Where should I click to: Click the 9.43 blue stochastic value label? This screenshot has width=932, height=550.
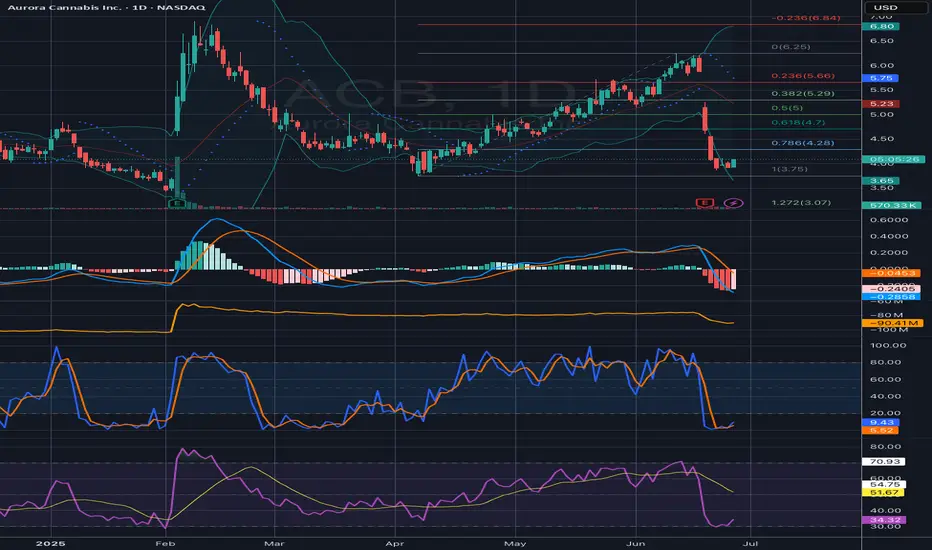click(x=881, y=423)
